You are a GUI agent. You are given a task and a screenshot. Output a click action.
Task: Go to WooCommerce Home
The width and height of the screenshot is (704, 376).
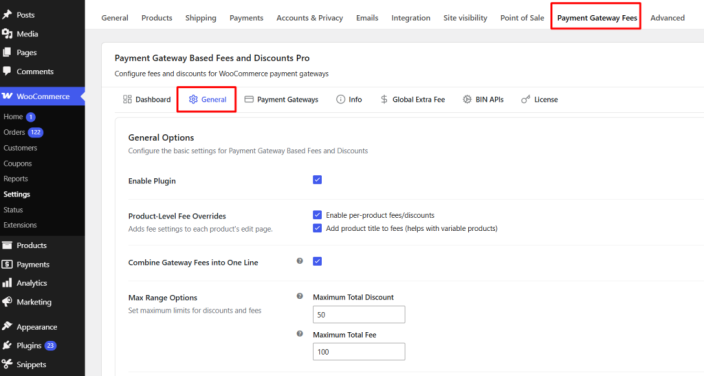point(13,117)
